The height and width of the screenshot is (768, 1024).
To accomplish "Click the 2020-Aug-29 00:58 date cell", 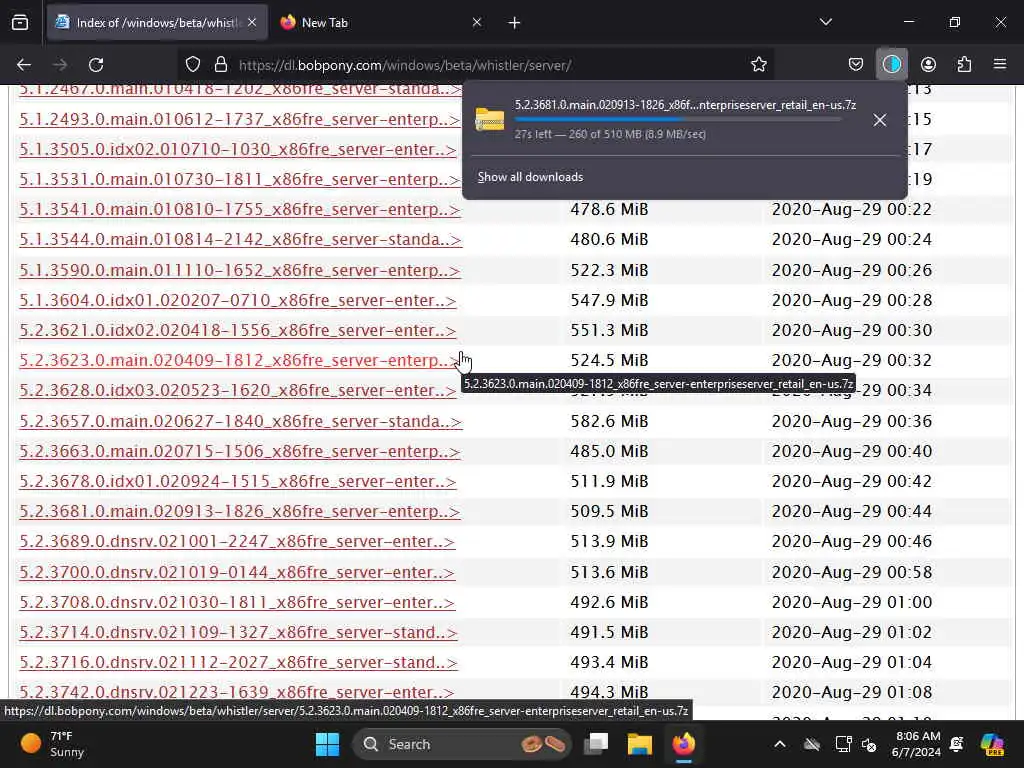I will [x=852, y=572].
